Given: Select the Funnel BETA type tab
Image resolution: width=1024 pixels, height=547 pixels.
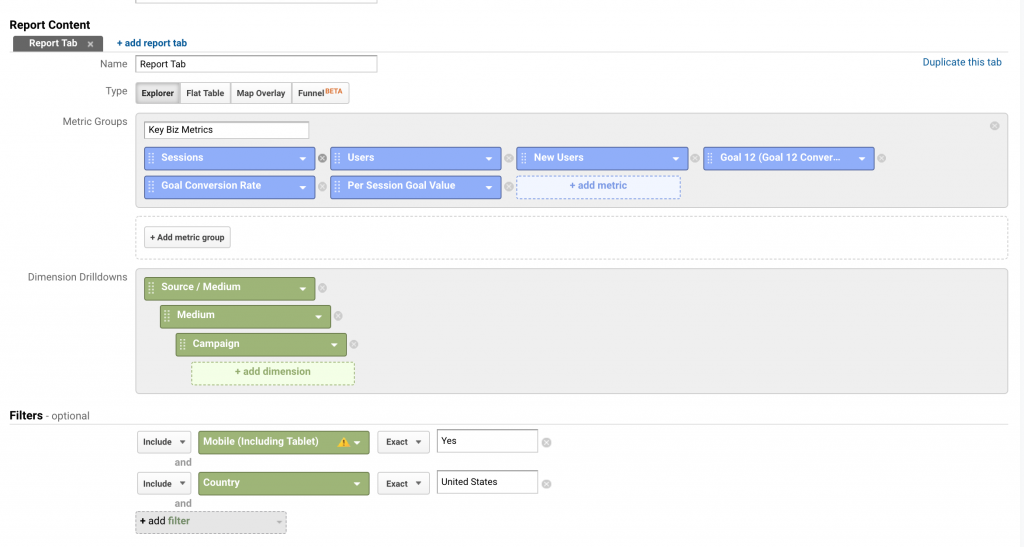Looking at the screenshot, I should [x=320, y=93].
